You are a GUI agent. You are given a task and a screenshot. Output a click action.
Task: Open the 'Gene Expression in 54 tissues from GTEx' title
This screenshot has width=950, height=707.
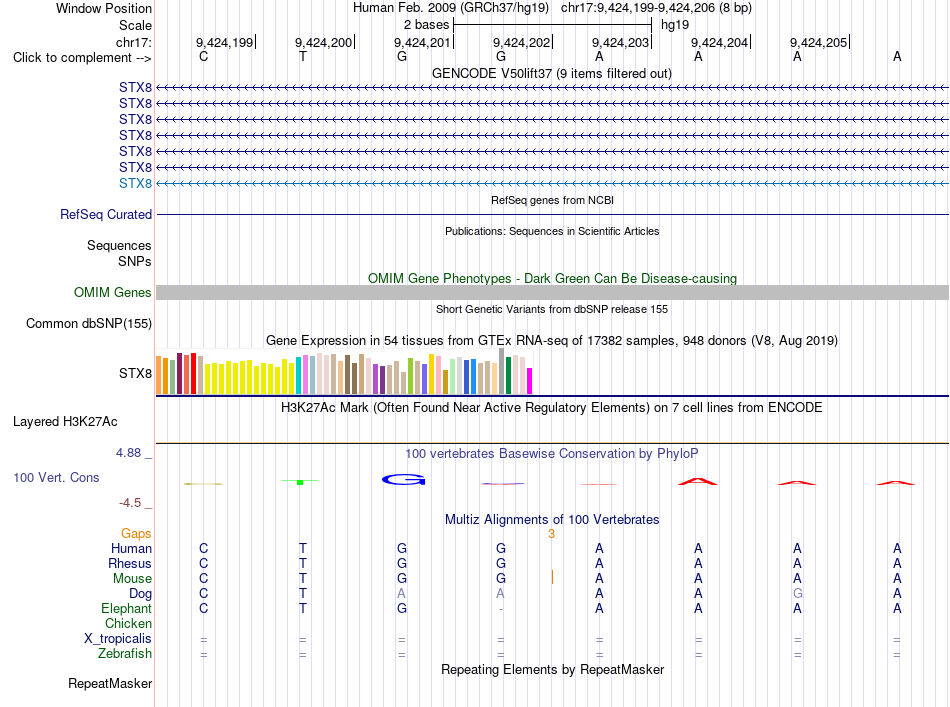[x=551, y=340]
